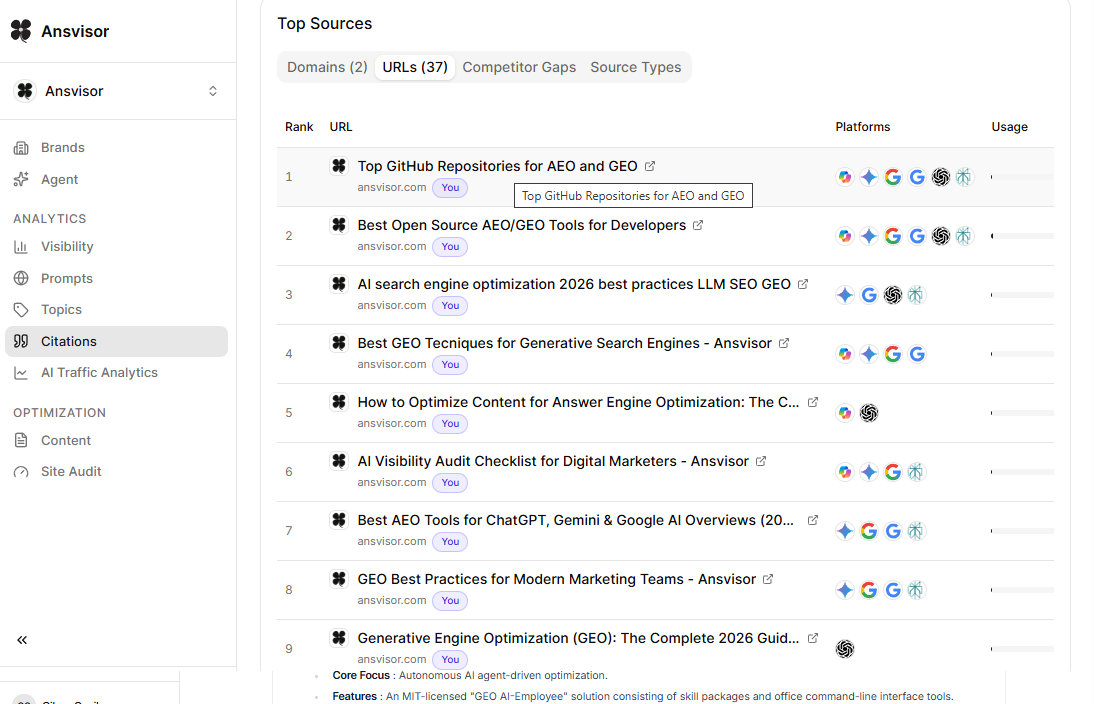Click the Gemini icon in rank 7 row

point(845,531)
